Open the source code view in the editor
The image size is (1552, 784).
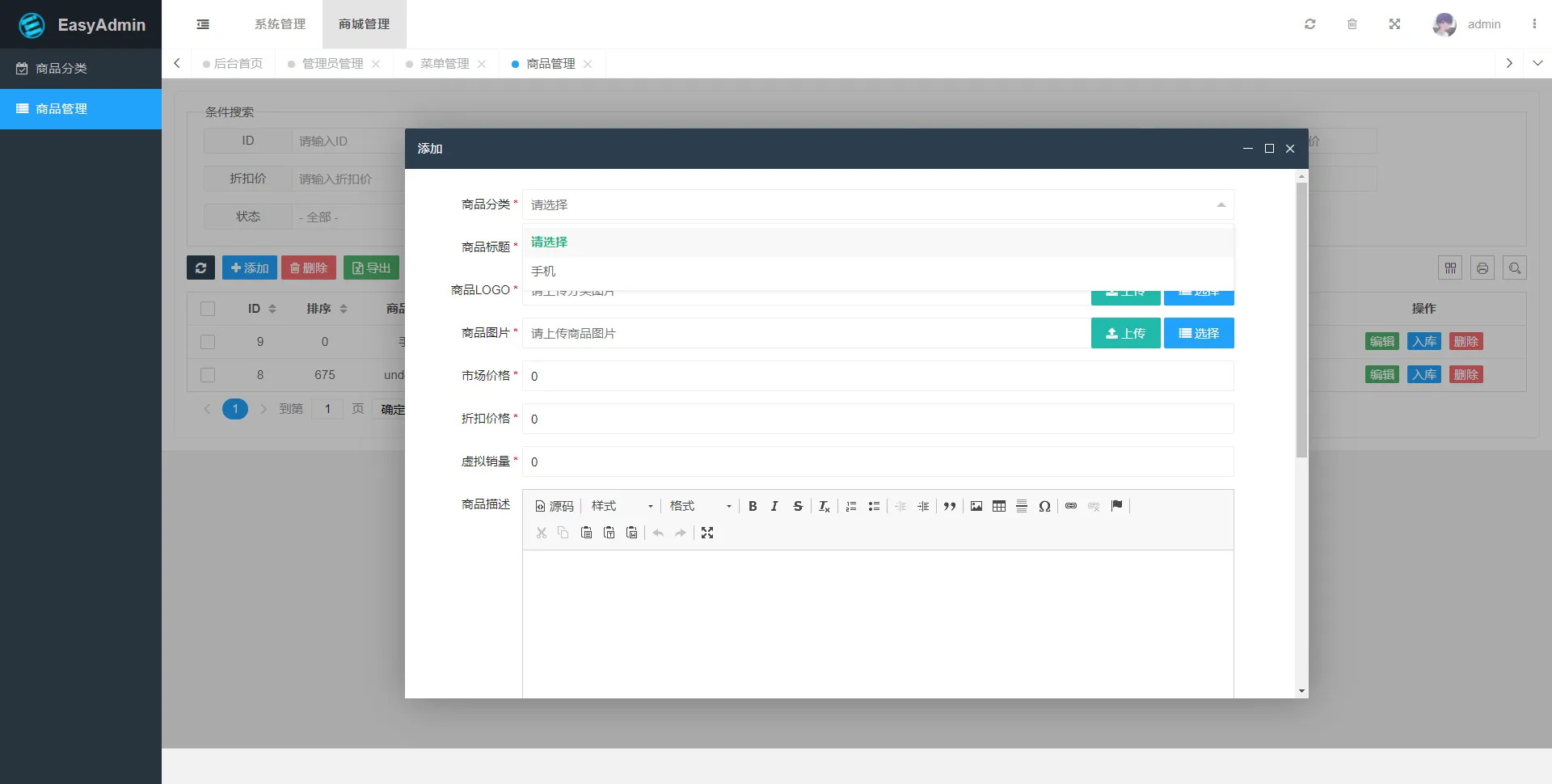pyautogui.click(x=554, y=506)
